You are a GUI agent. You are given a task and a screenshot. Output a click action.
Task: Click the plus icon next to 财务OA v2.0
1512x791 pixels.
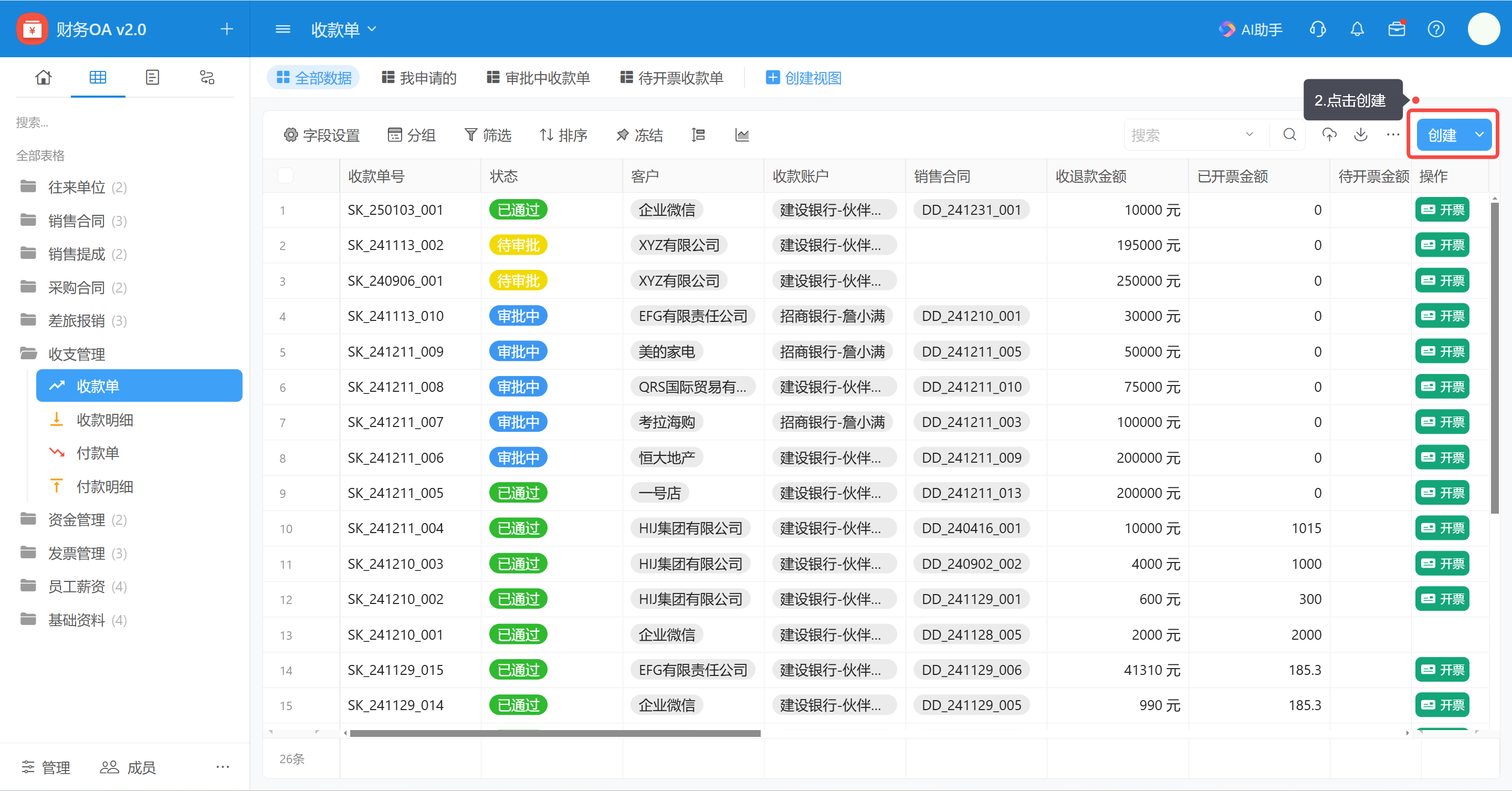point(227,29)
